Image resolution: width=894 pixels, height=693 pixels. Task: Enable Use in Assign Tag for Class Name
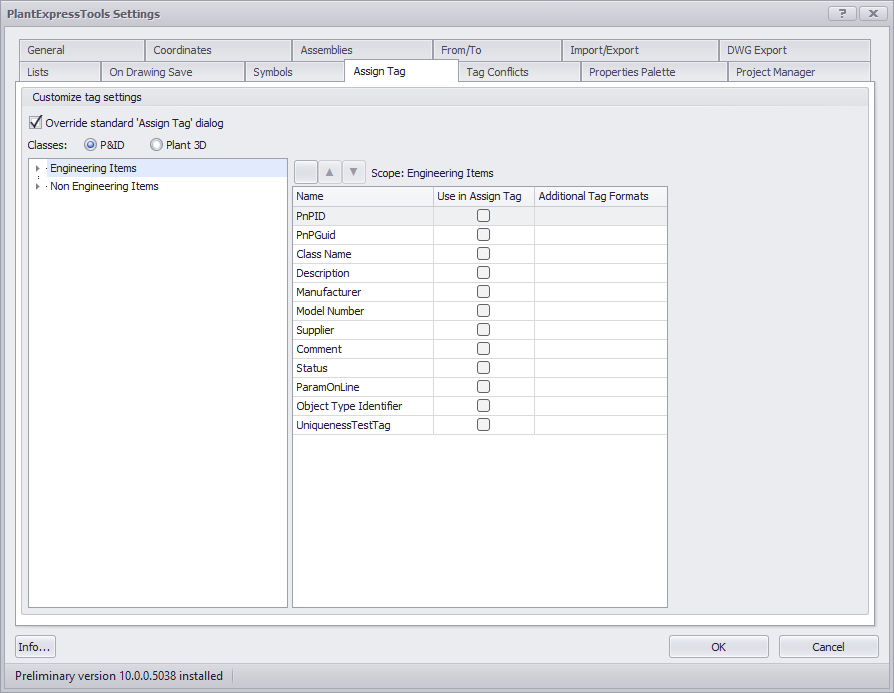(483, 254)
